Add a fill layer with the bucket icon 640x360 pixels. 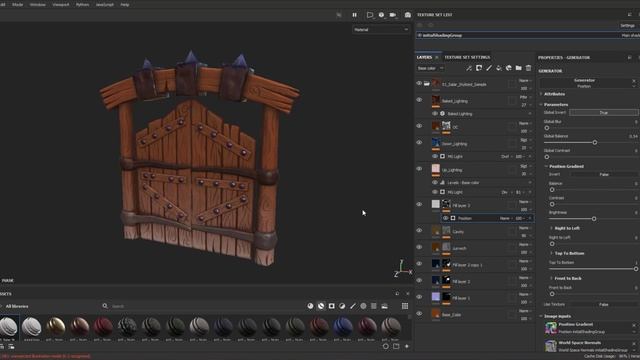tap(499, 68)
